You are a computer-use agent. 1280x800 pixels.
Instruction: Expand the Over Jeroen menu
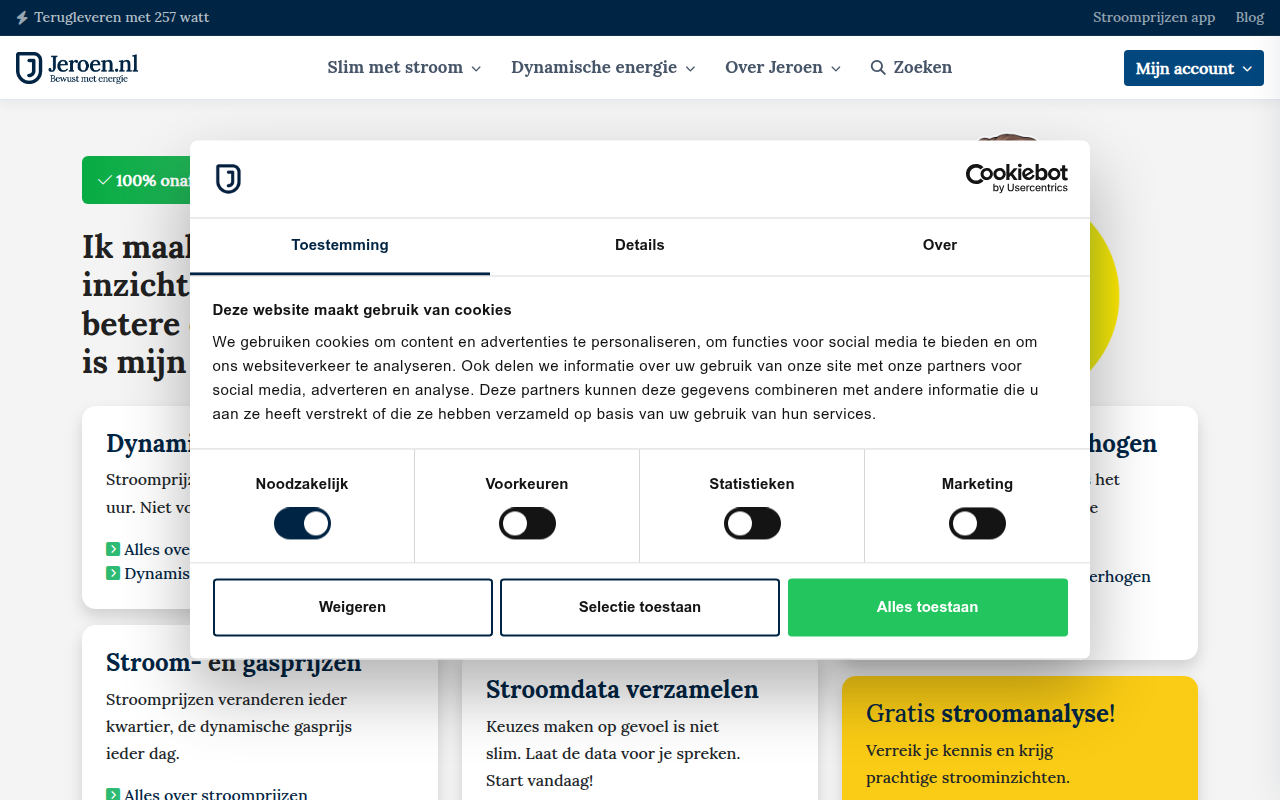[783, 68]
